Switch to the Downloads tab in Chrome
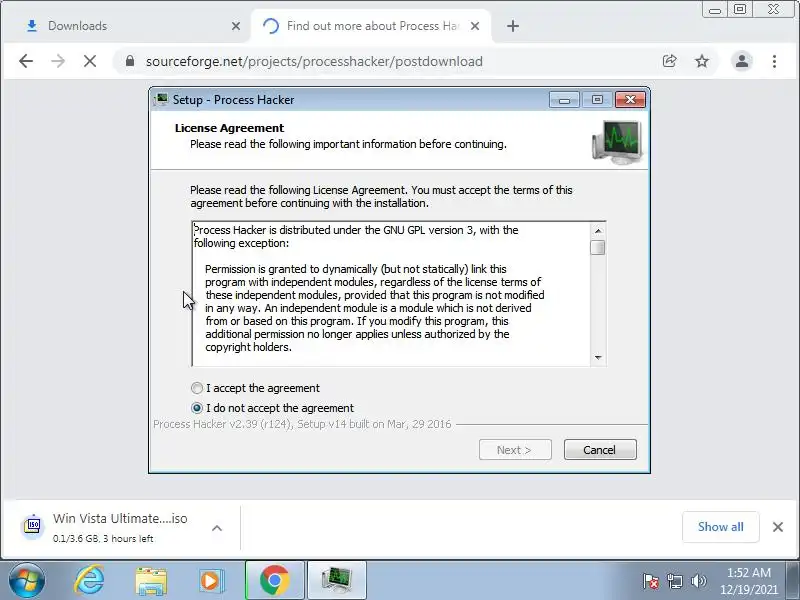Viewport: 800px width, 600px height. click(x=126, y=26)
